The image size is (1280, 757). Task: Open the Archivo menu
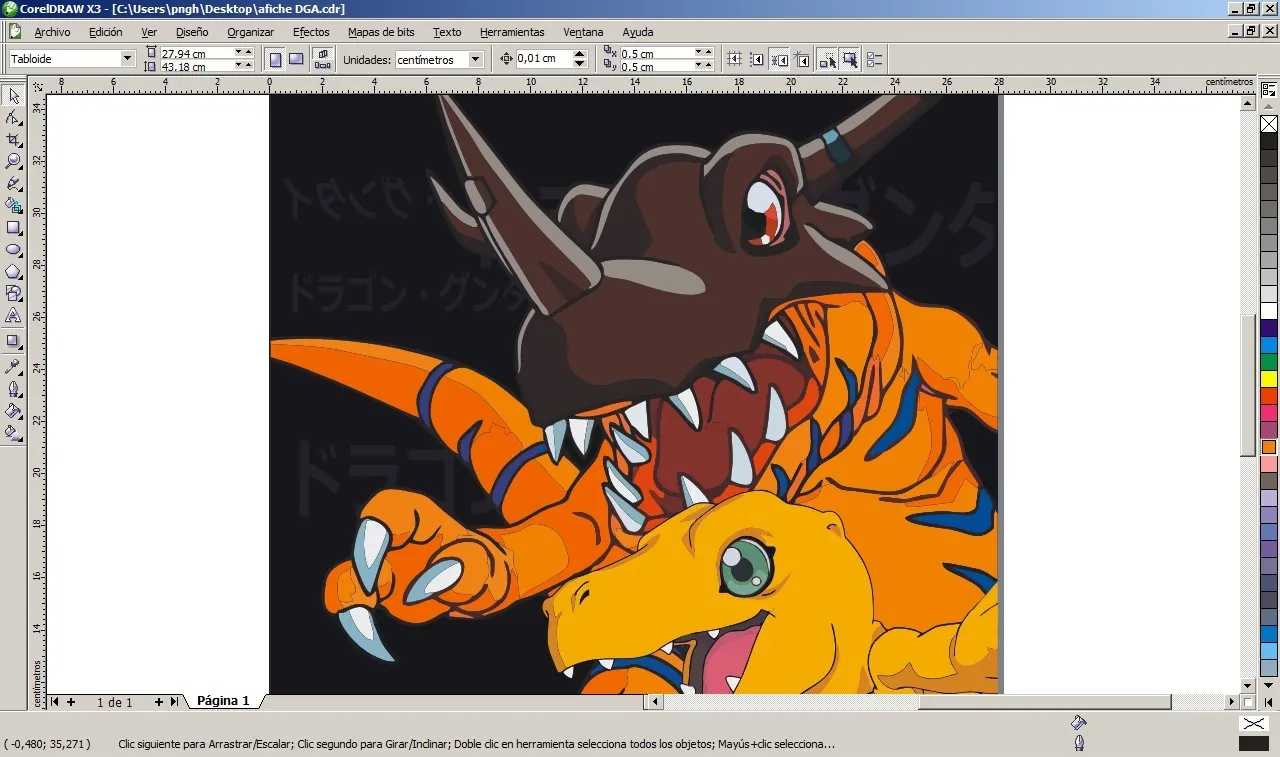point(52,32)
